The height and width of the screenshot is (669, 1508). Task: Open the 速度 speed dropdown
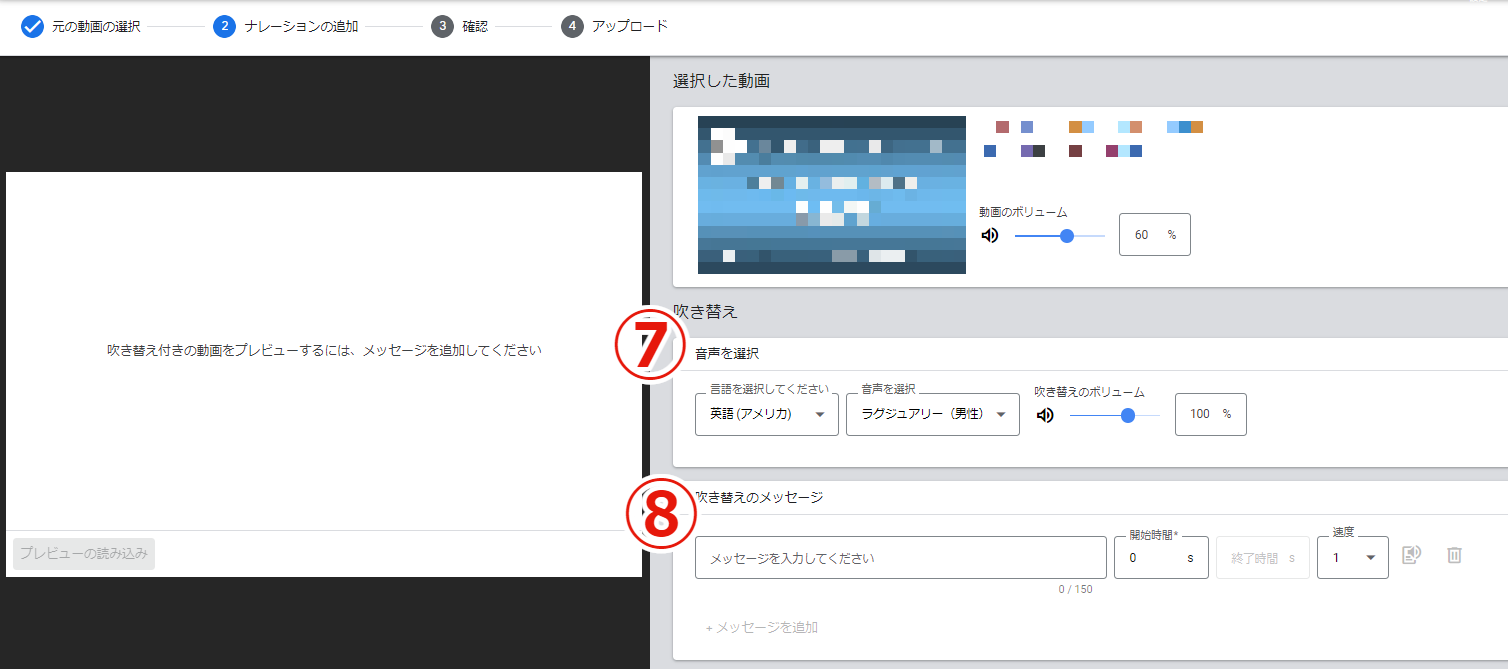click(1352, 558)
